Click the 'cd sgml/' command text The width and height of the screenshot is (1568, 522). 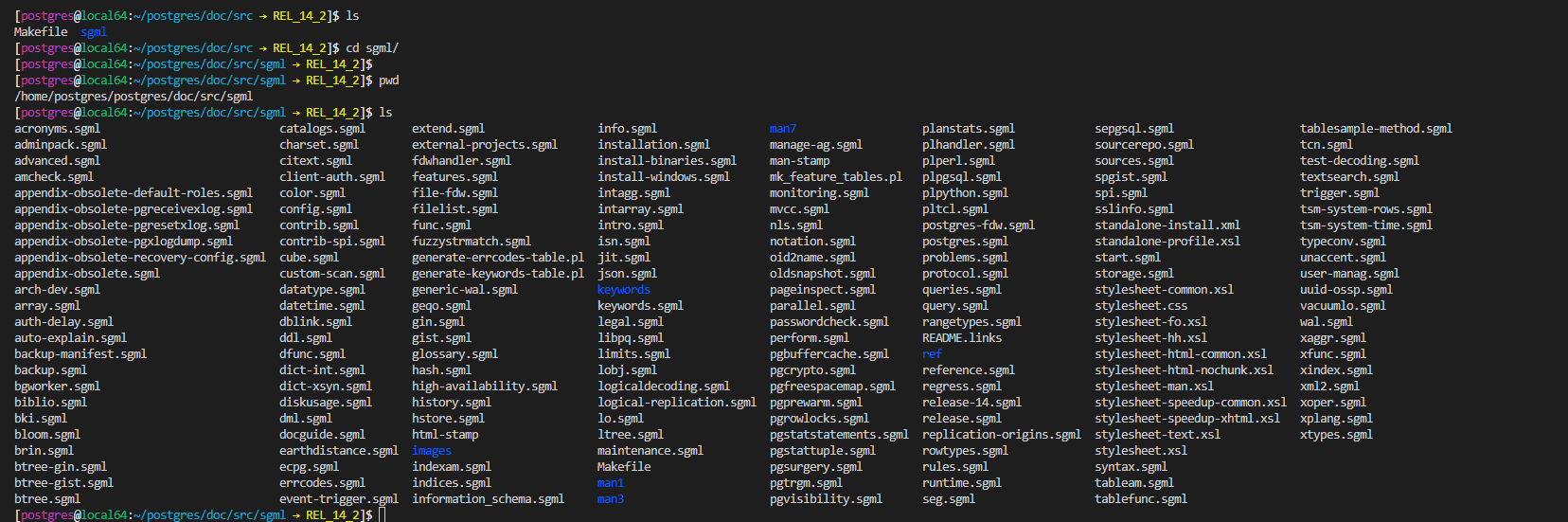[x=372, y=48]
